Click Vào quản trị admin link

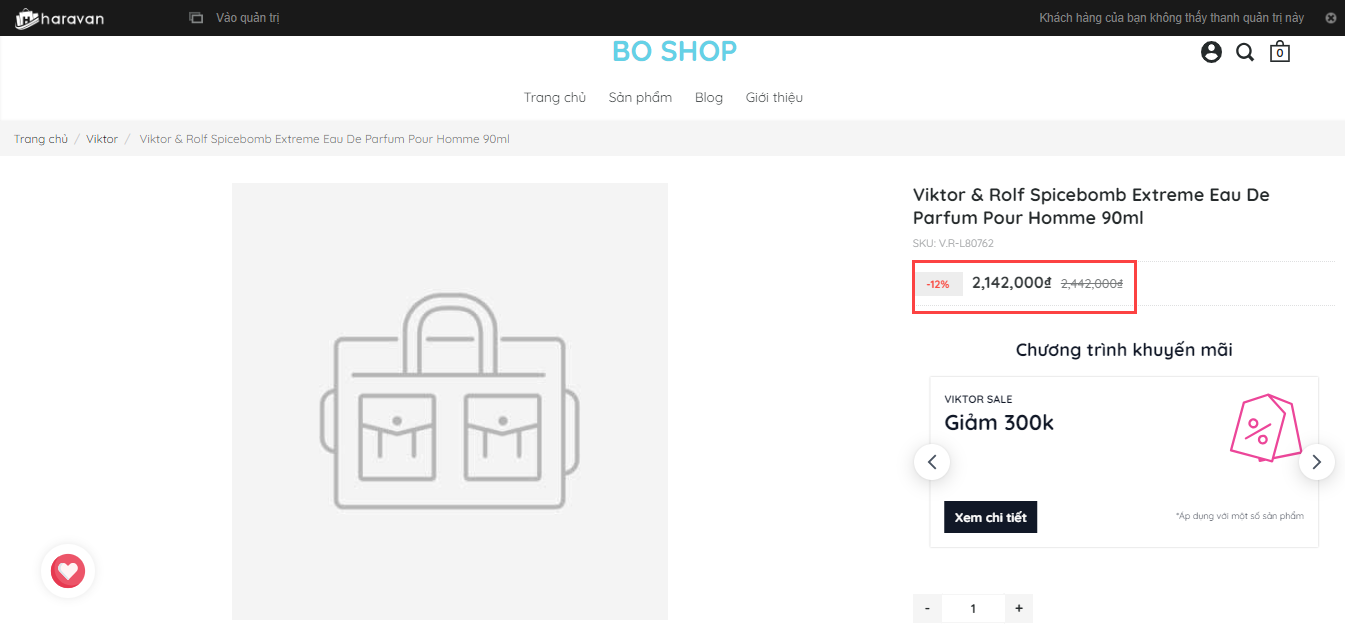(246, 18)
